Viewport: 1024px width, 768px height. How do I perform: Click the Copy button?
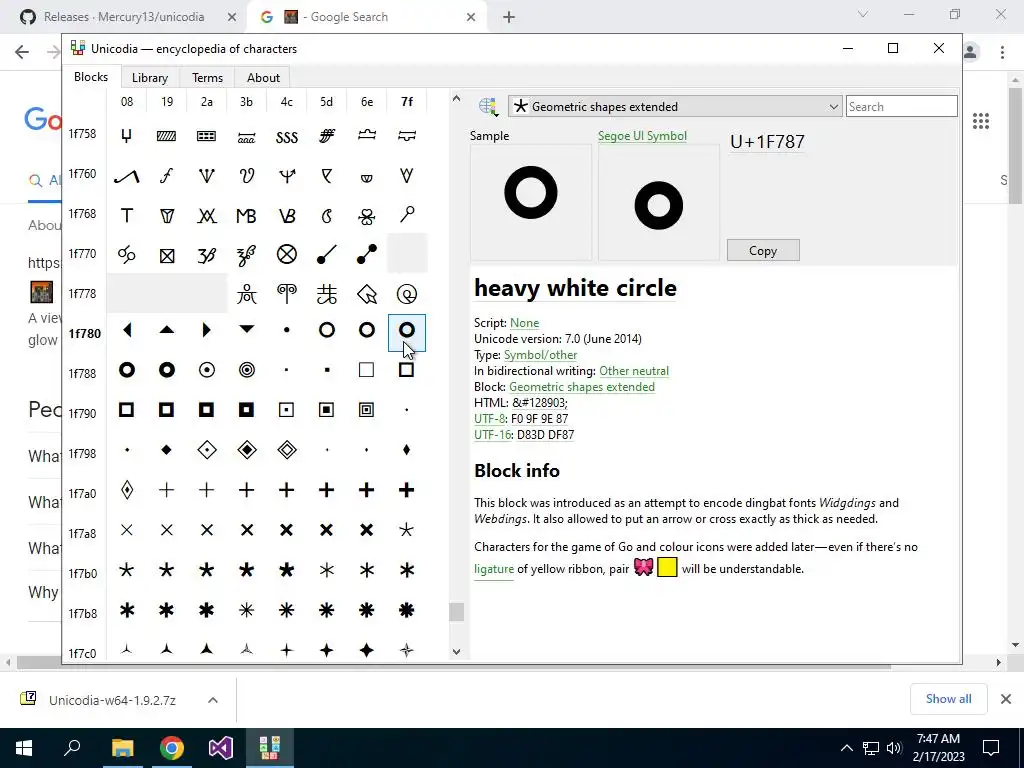(x=763, y=251)
